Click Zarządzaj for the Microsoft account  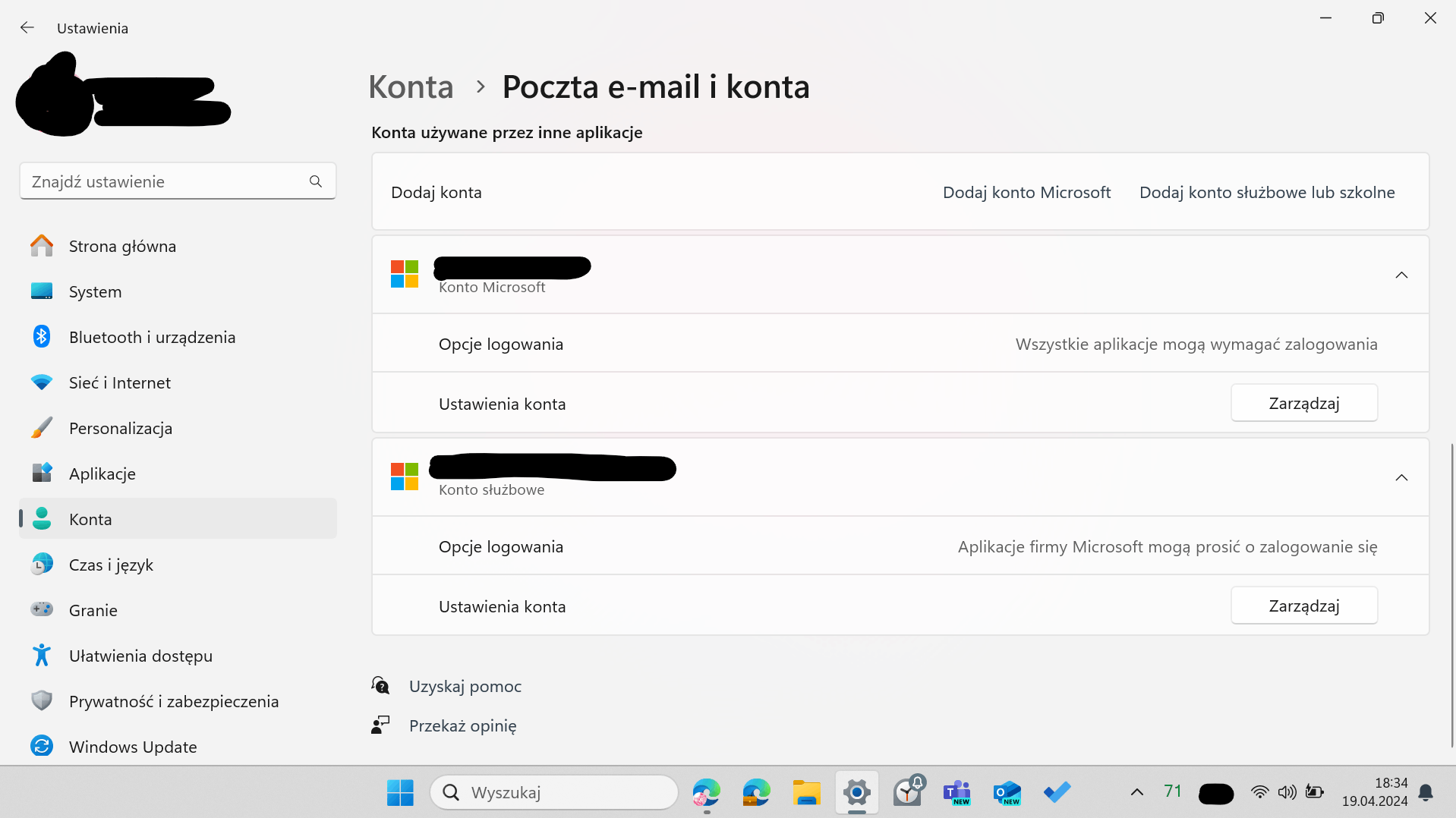[1303, 403]
